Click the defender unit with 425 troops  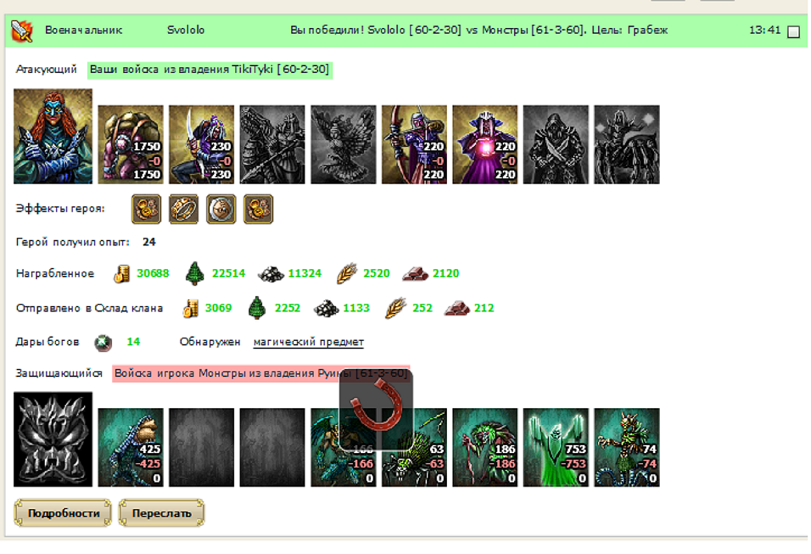pos(130,447)
